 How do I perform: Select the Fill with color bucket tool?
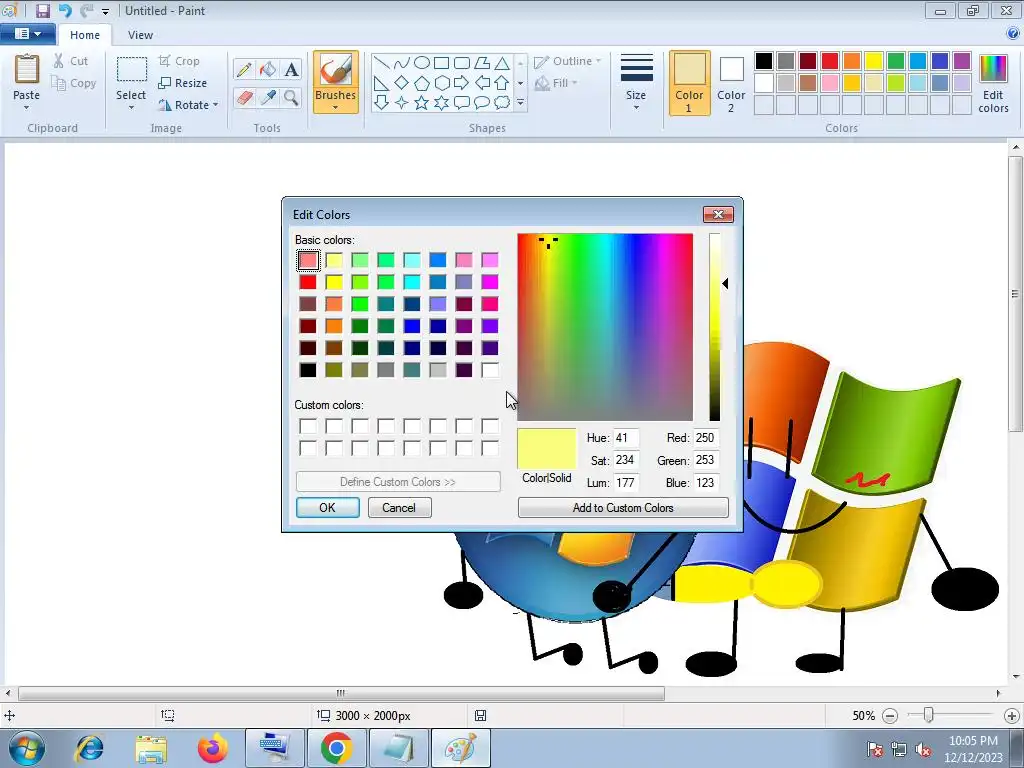pyautogui.click(x=267, y=69)
